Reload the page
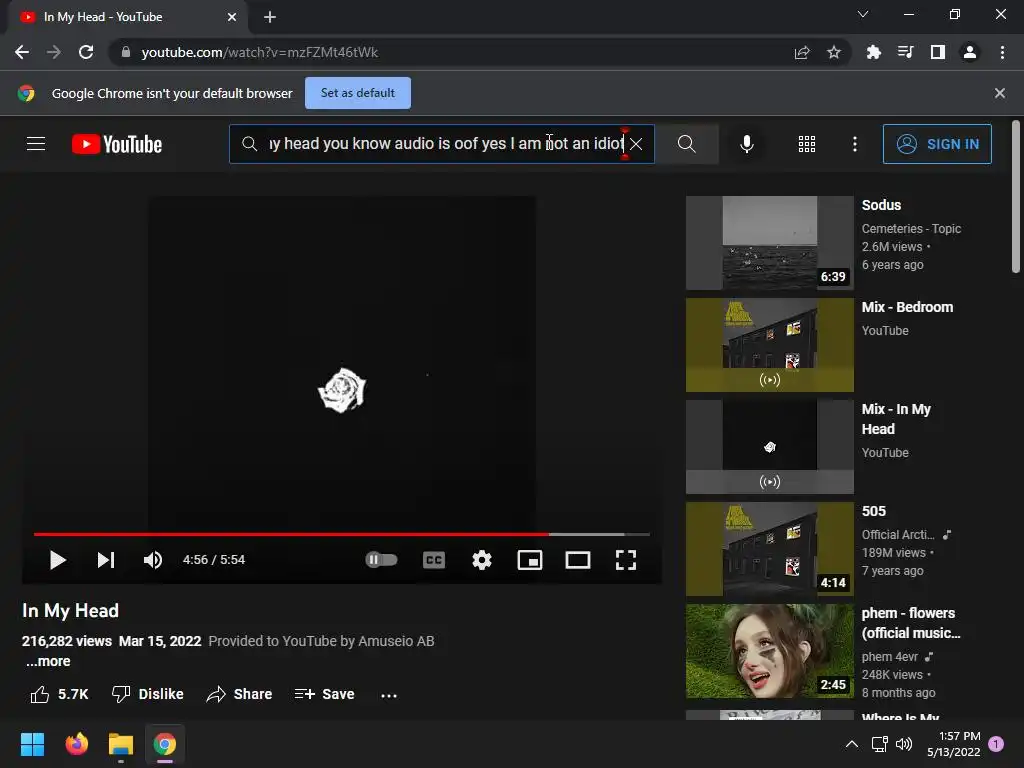The height and width of the screenshot is (768, 1024). (x=86, y=52)
